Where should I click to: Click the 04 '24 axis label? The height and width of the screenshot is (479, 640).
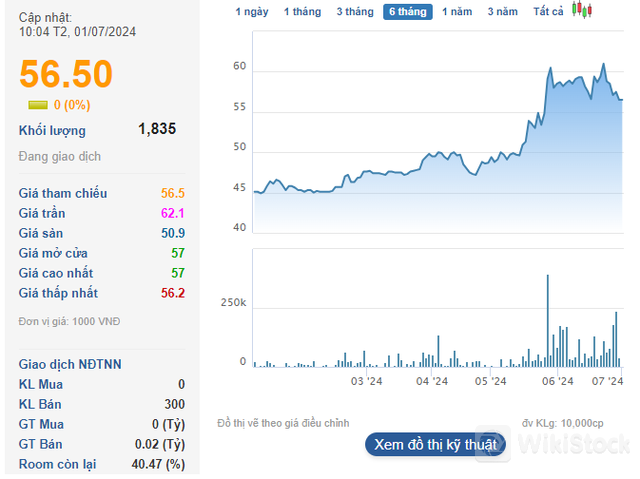(430, 381)
